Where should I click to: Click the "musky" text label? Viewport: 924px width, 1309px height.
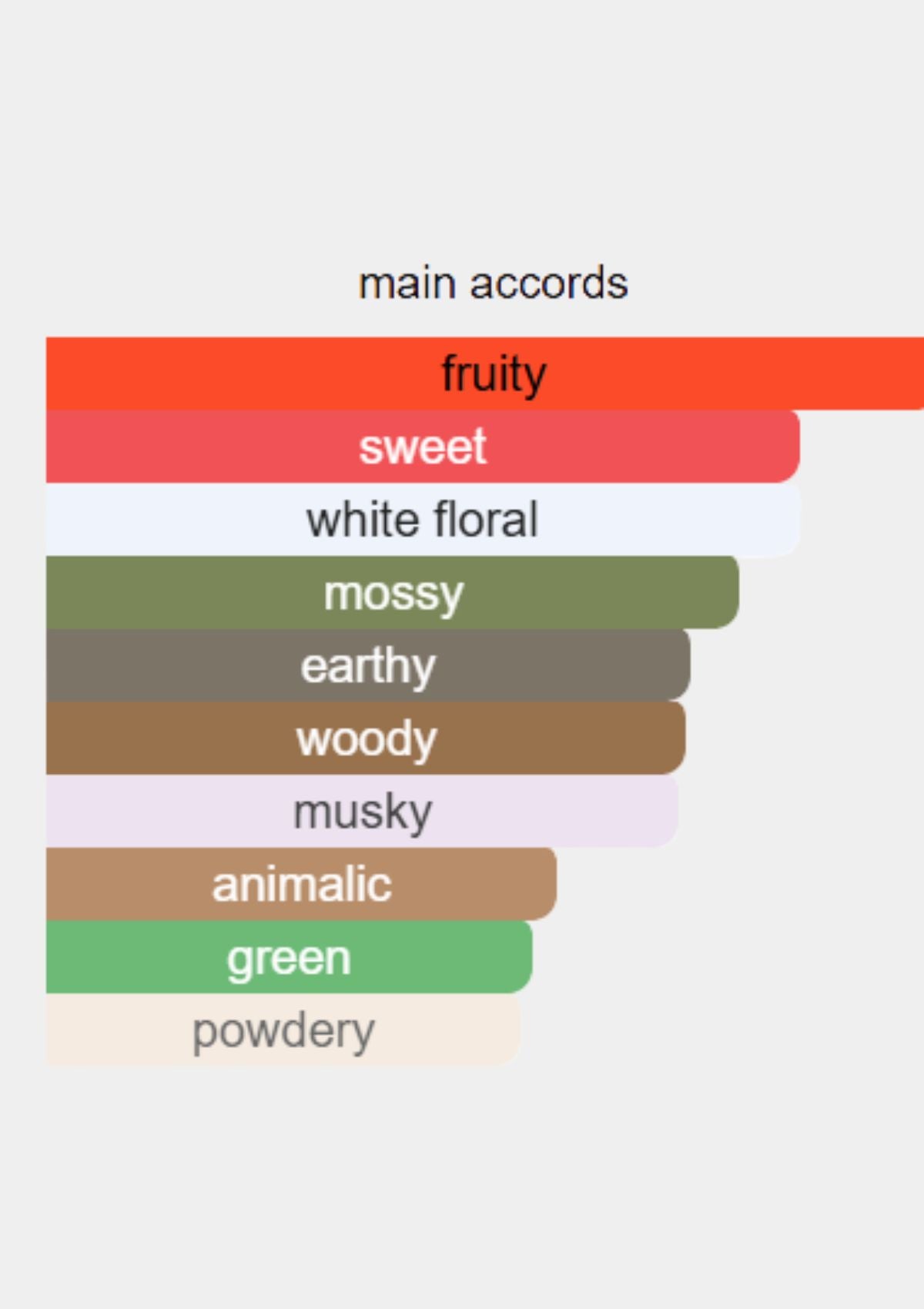coord(363,812)
